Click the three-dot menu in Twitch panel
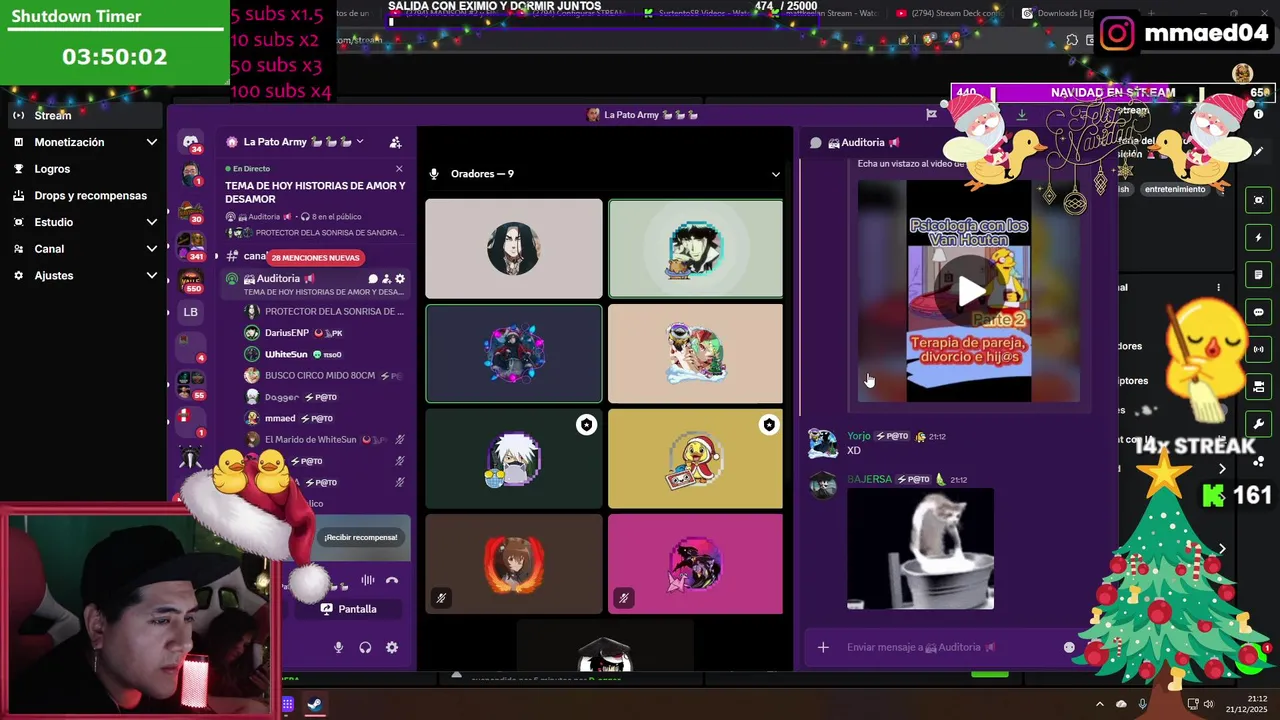Screen dimensions: 1280x720 (1218, 287)
